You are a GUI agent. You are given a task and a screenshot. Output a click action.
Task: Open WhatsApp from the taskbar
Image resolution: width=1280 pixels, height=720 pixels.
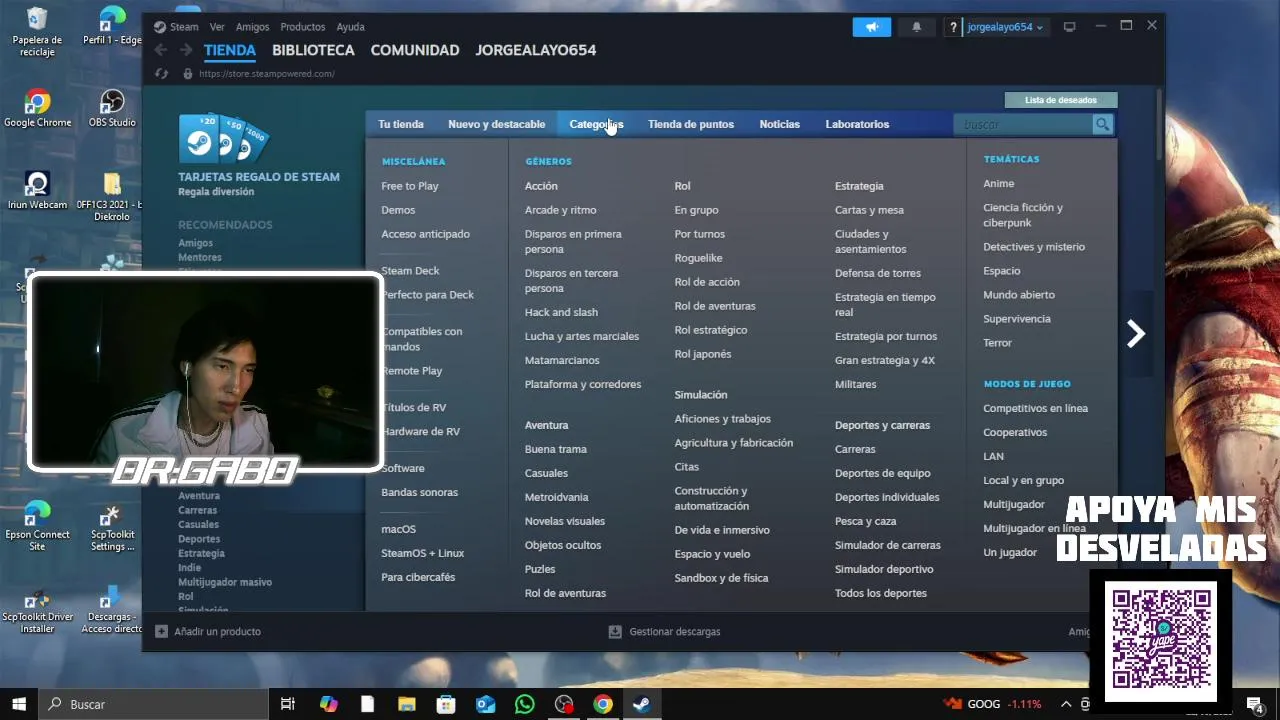[525, 704]
